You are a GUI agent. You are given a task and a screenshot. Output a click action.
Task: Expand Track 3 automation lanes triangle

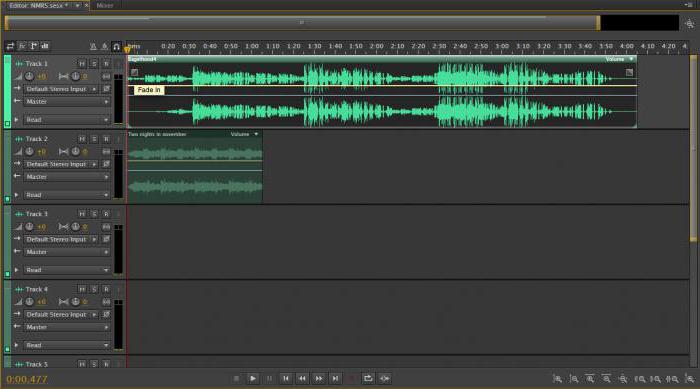[x=17, y=270]
